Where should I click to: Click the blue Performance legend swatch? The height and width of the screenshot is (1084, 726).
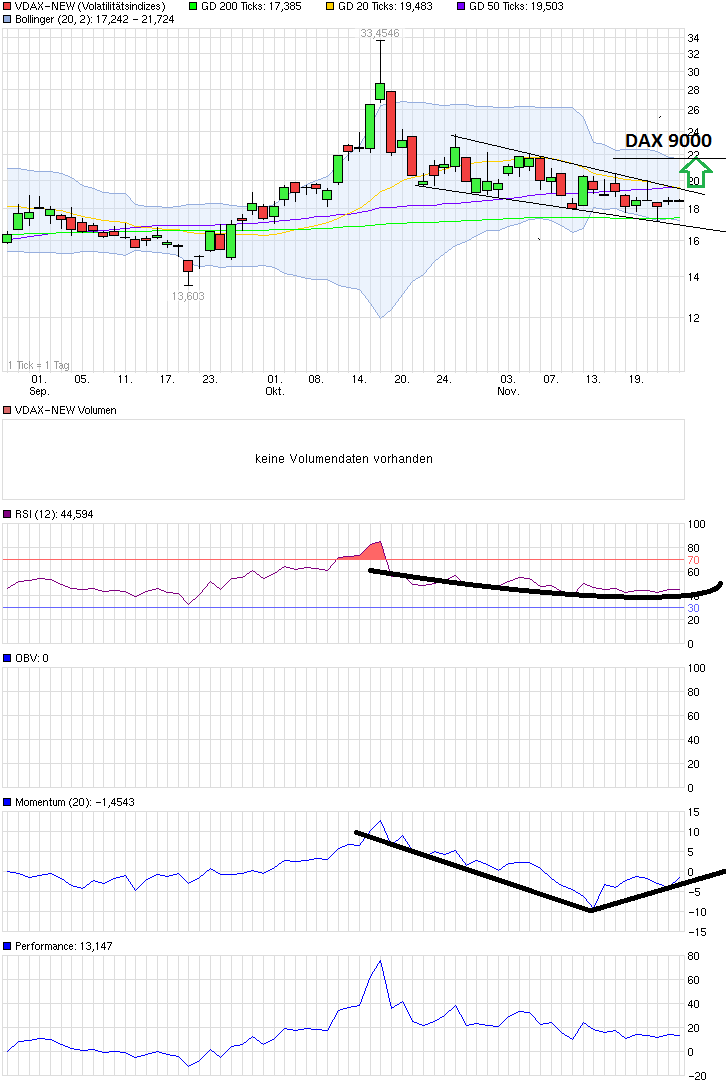click(8, 946)
